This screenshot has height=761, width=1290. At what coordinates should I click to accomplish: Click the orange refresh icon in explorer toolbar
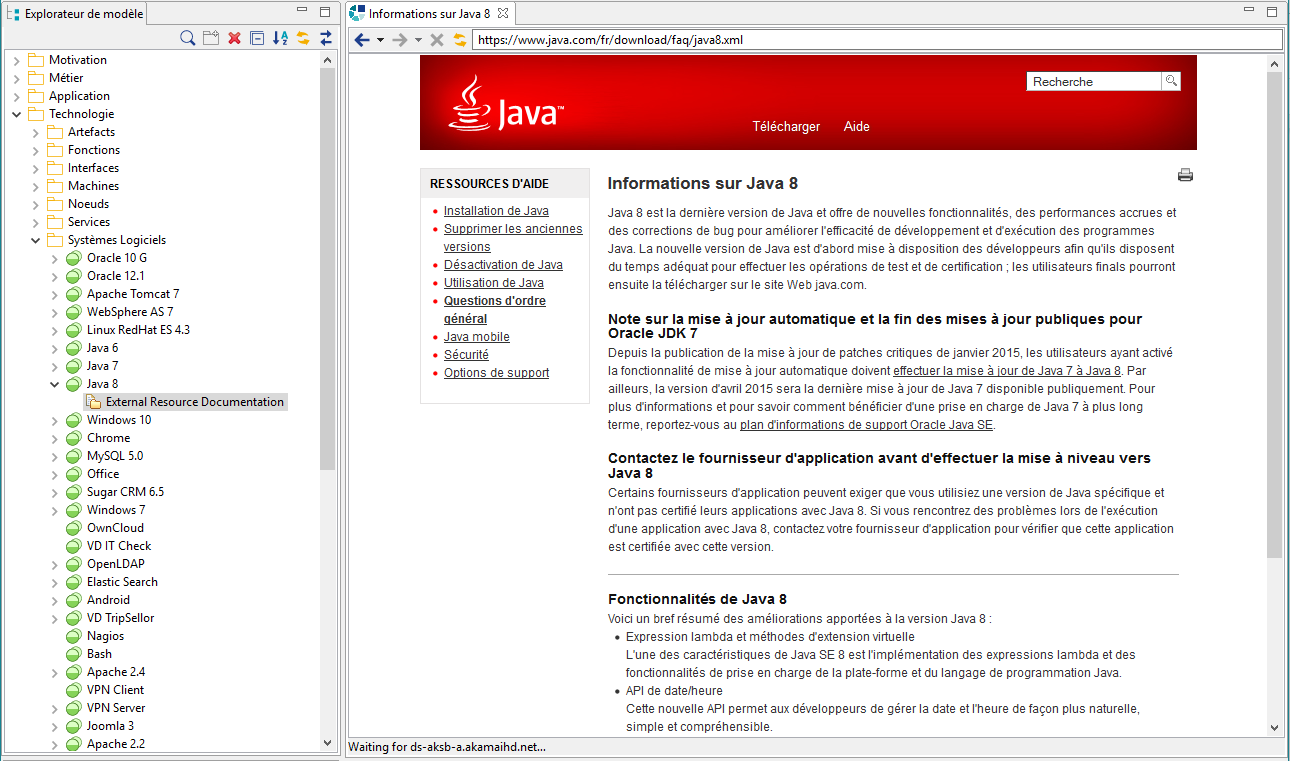point(303,38)
